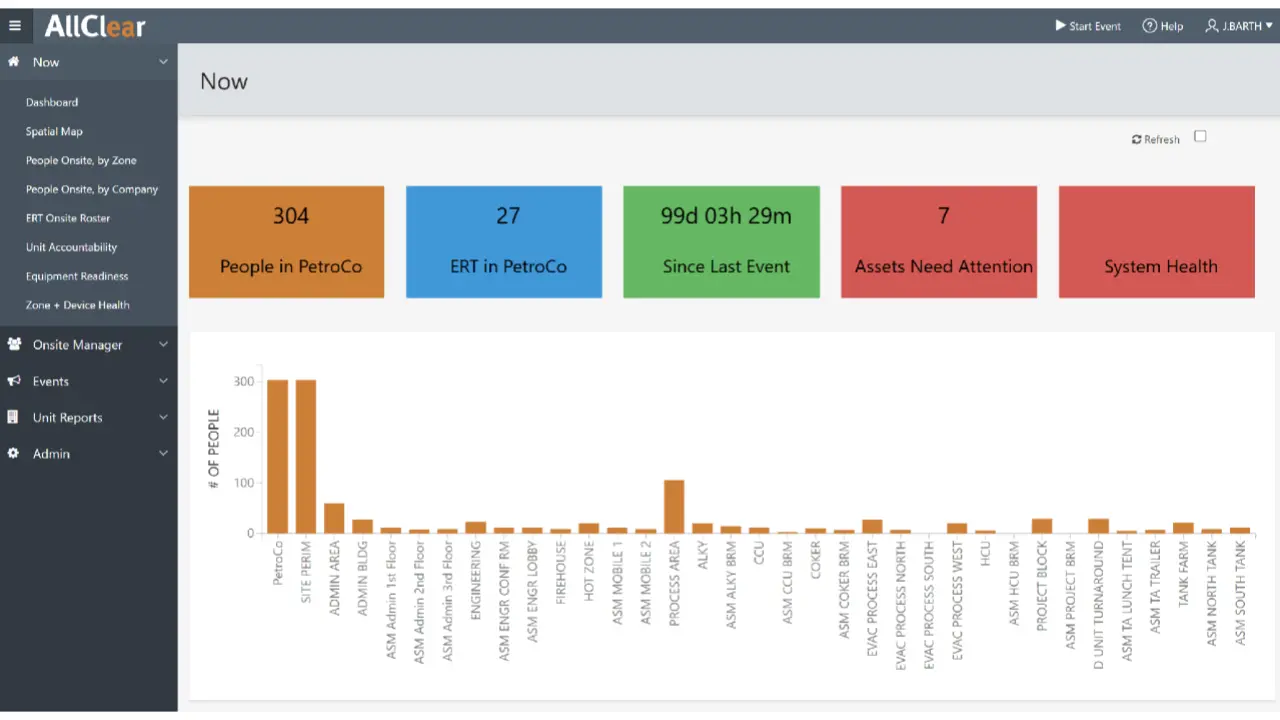Open the hamburger menu icon

pyautogui.click(x=15, y=26)
